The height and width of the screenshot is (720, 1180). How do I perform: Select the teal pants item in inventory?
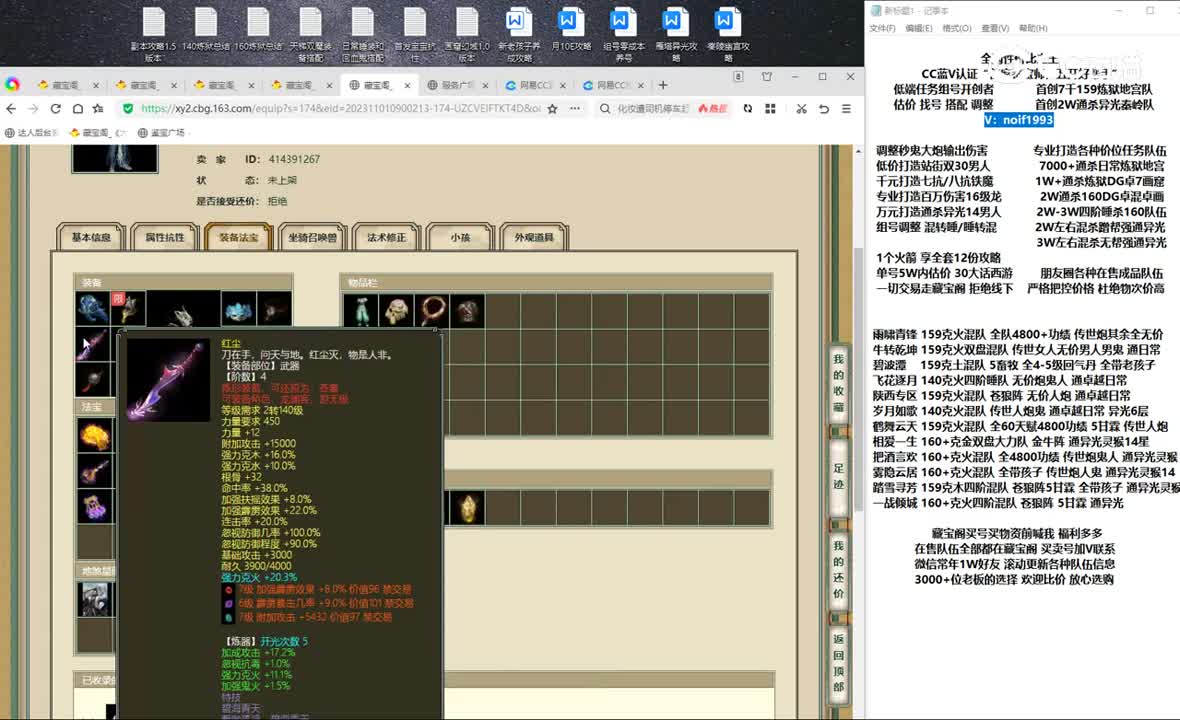tap(361, 310)
